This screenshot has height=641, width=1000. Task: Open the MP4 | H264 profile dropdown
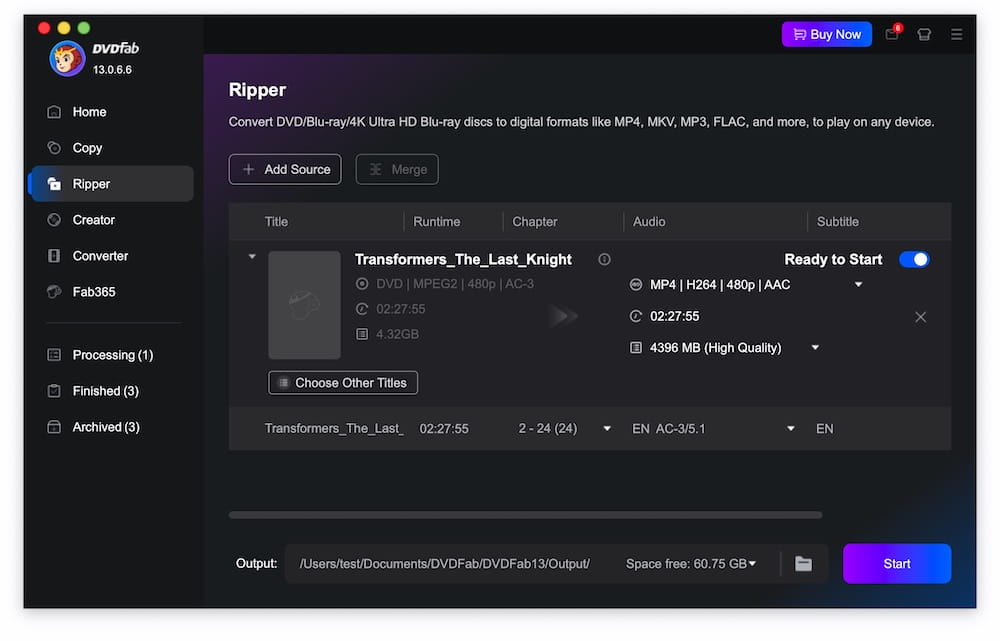(x=858, y=284)
